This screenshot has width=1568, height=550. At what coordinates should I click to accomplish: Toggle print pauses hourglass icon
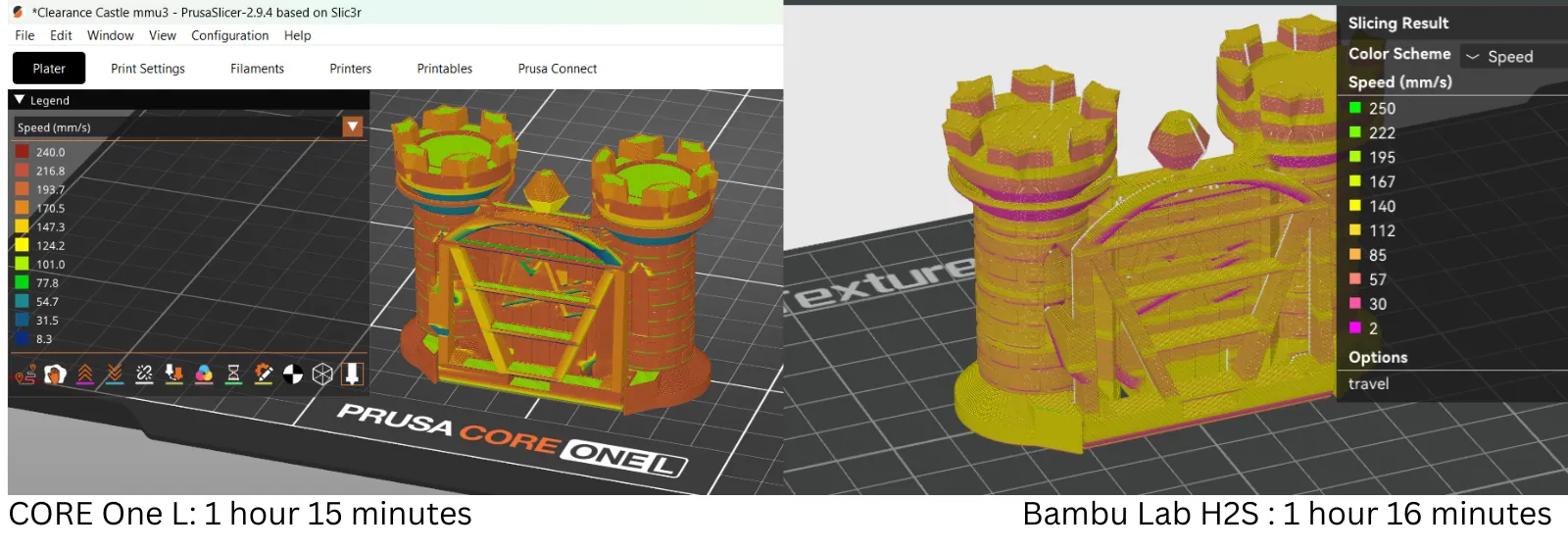233,374
